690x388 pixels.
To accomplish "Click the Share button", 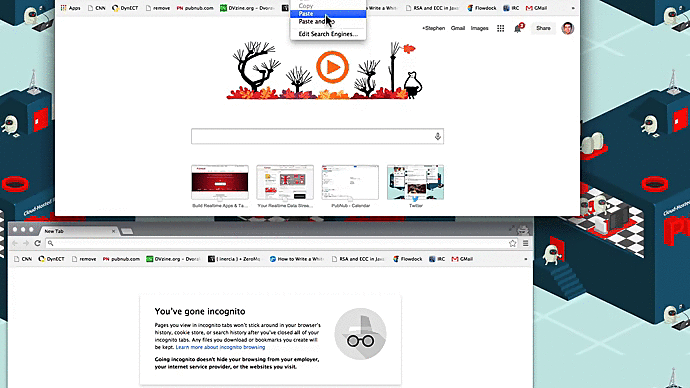I will tap(543, 28).
